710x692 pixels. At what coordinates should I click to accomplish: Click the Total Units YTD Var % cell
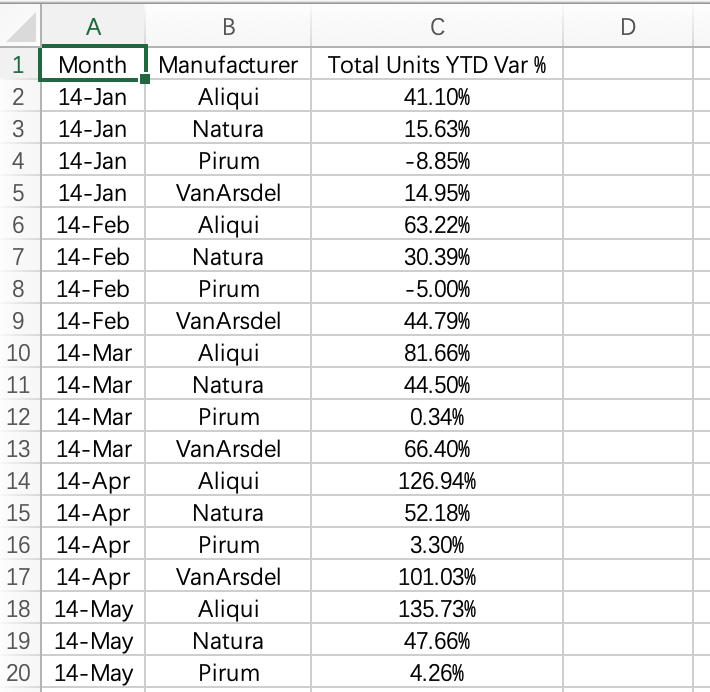click(437, 64)
